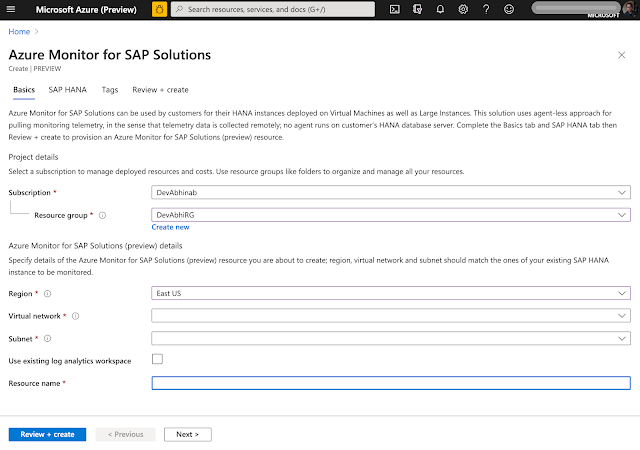Open the Virtual network dropdown
The width and height of the screenshot is (640, 450).
click(x=390, y=315)
